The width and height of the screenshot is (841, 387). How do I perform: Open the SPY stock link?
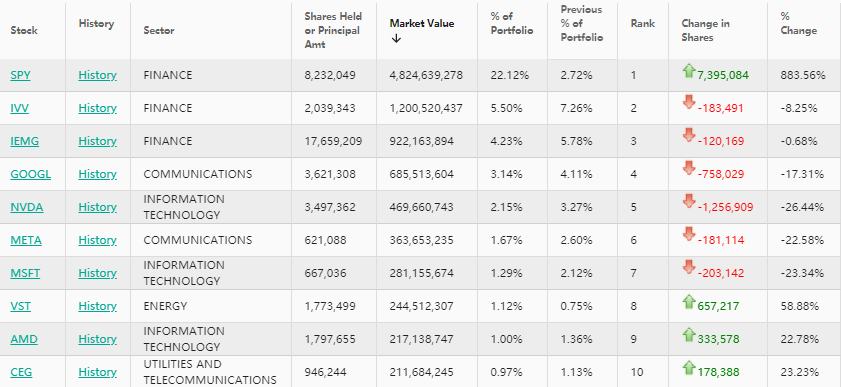click(x=20, y=75)
